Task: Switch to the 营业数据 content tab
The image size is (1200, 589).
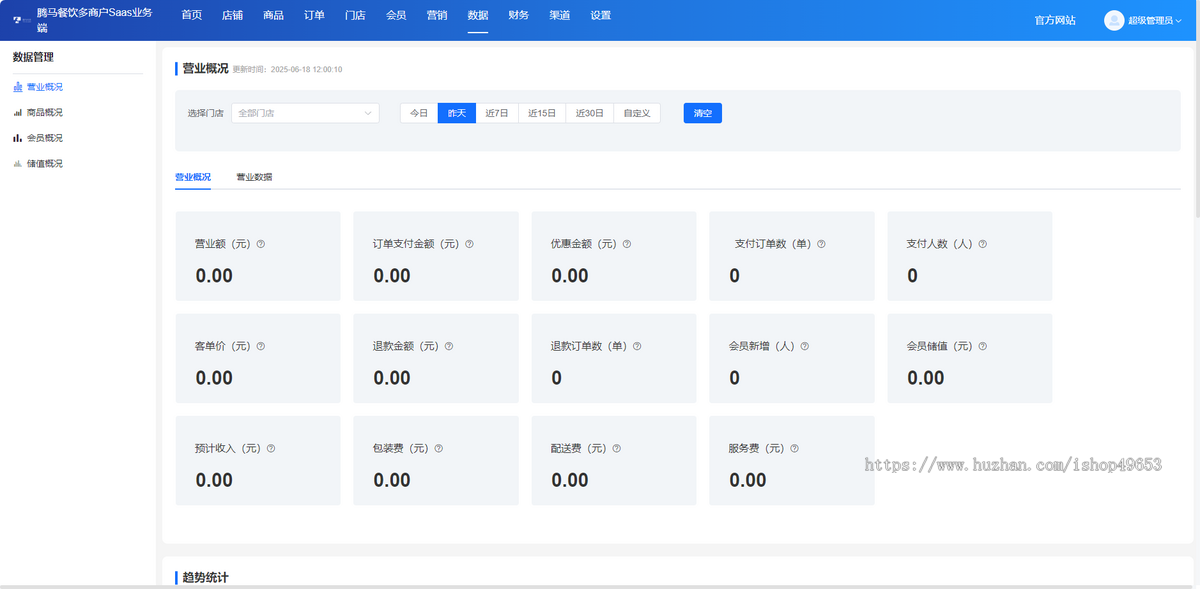Action: click(x=254, y=177)
